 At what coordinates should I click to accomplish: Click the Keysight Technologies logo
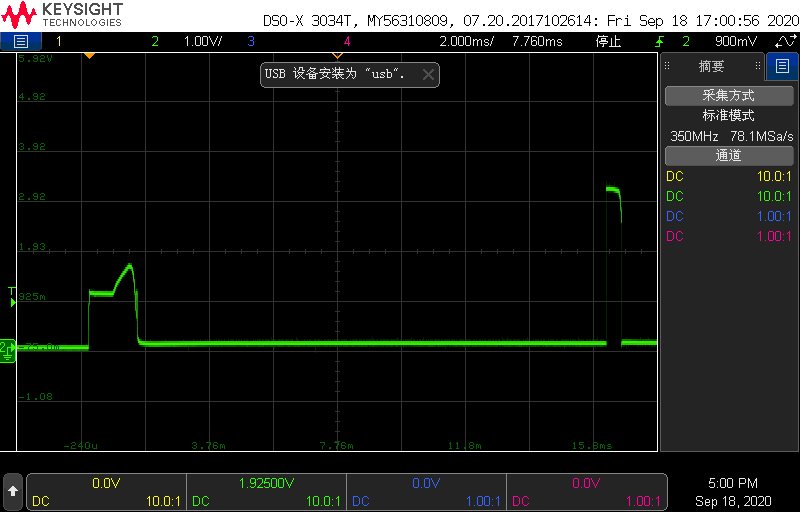tap(62, 15)
